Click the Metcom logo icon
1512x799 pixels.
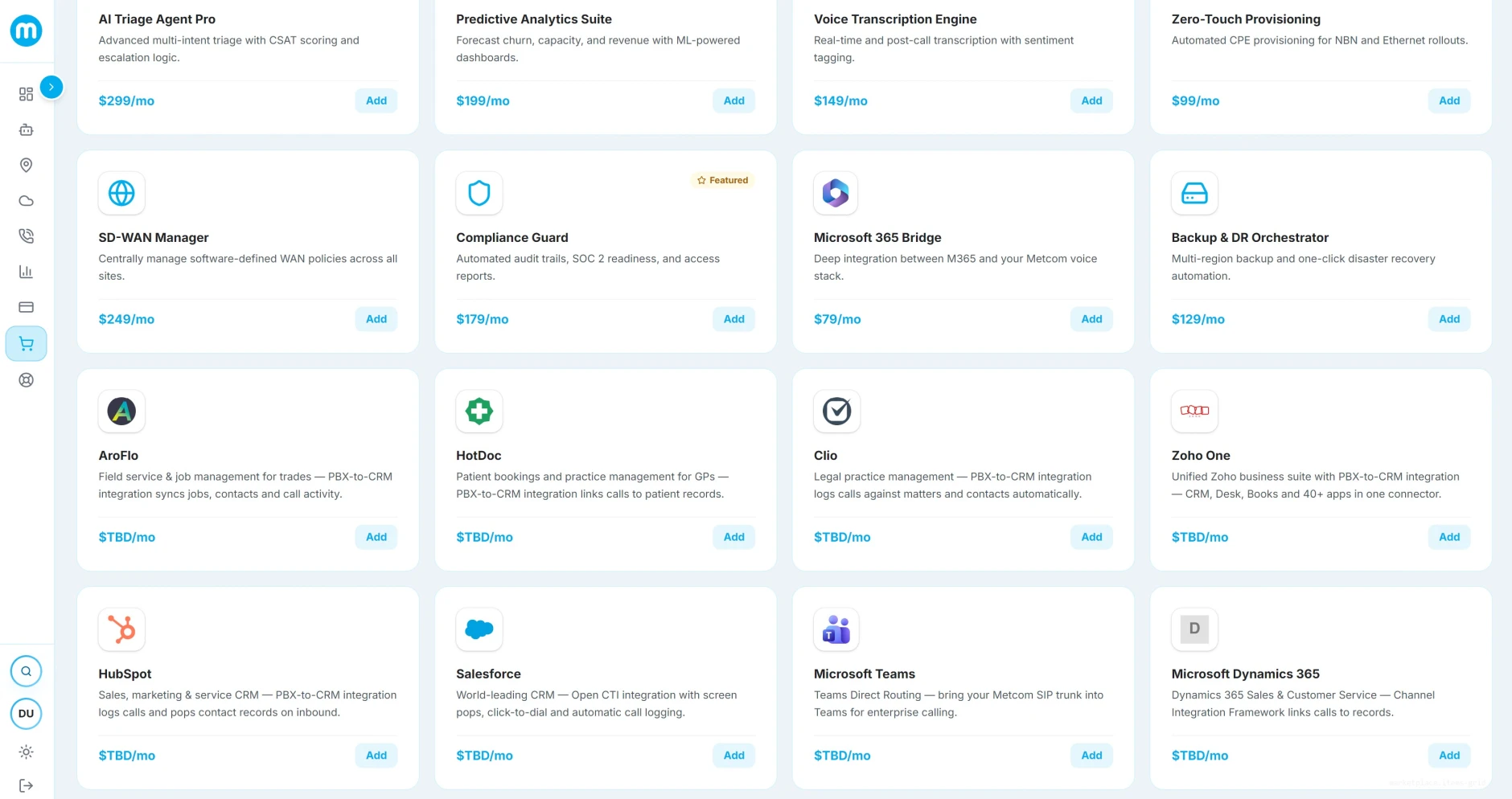tap(26, 31)
